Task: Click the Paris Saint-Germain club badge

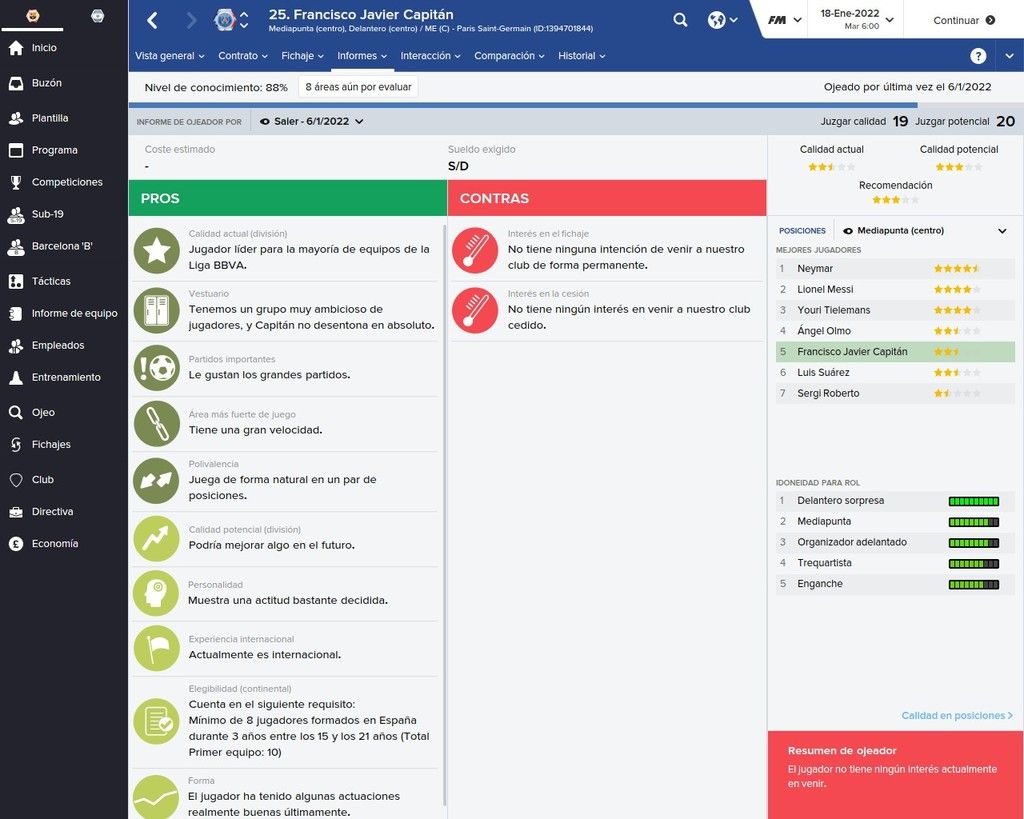Action: click(x=225, y=20)
